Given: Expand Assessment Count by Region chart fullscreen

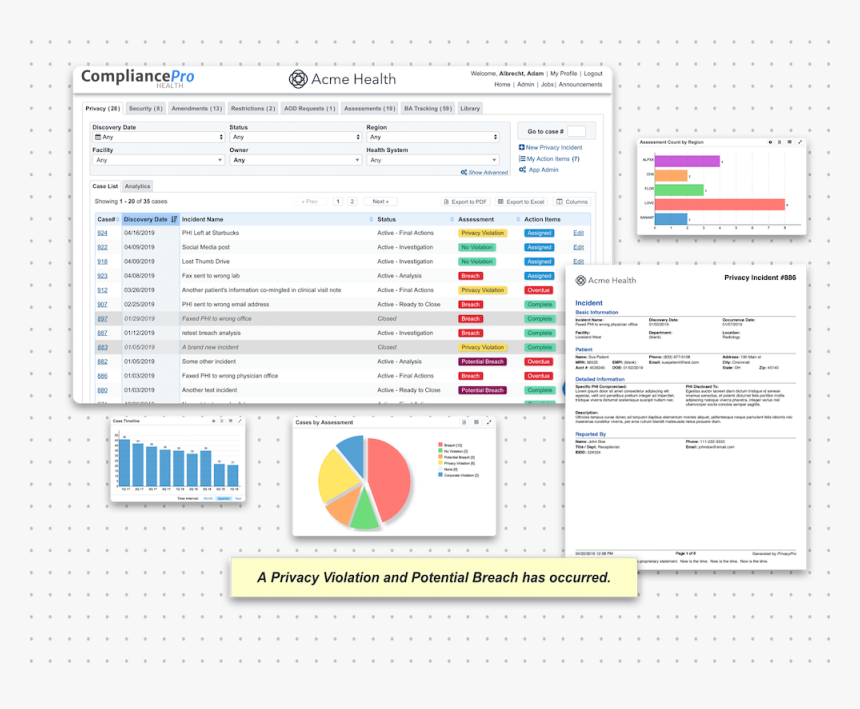Looking at the screenshot, I should click(x=800, y=142).
